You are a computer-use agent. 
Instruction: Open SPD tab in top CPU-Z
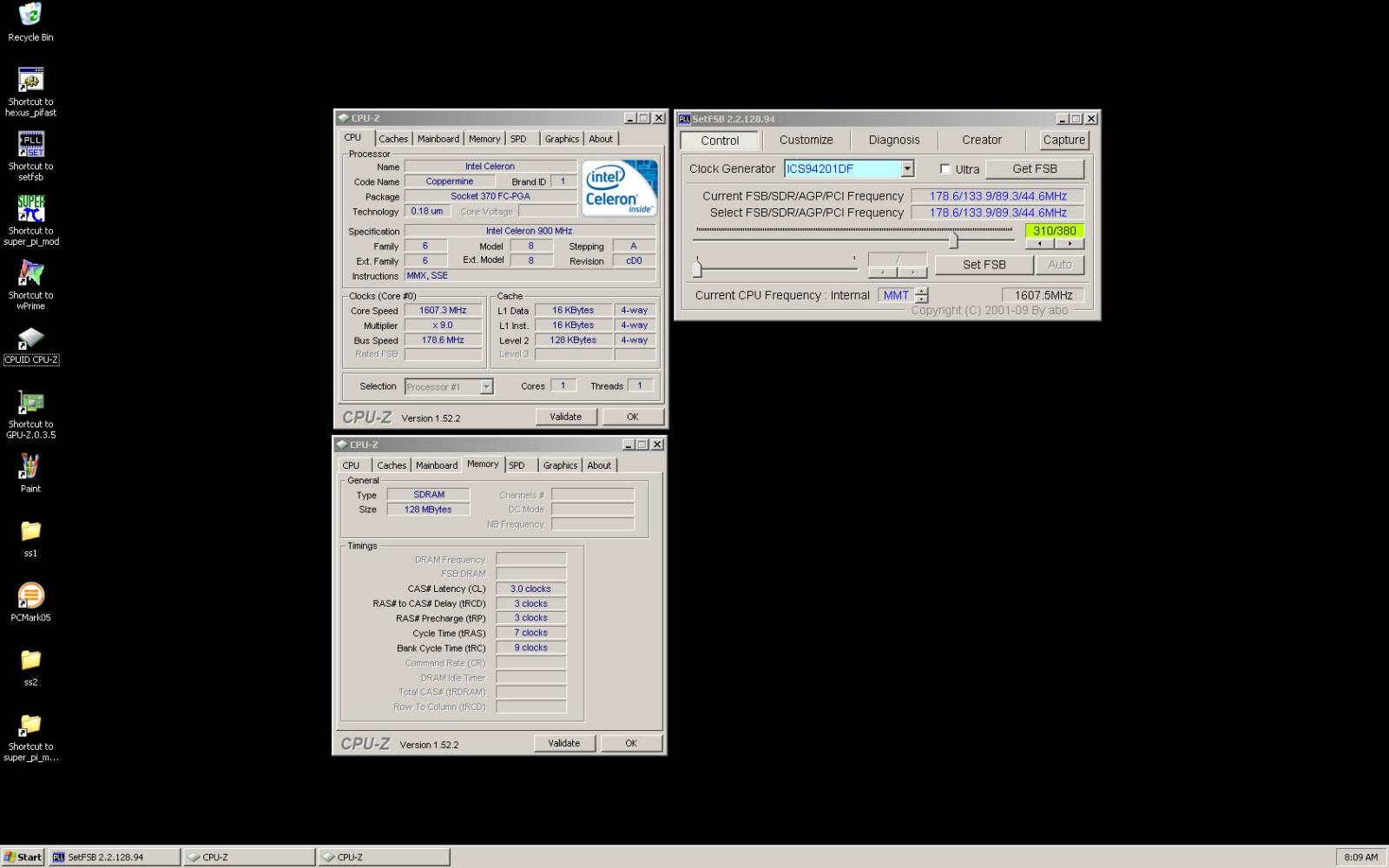tap(518, 139)
